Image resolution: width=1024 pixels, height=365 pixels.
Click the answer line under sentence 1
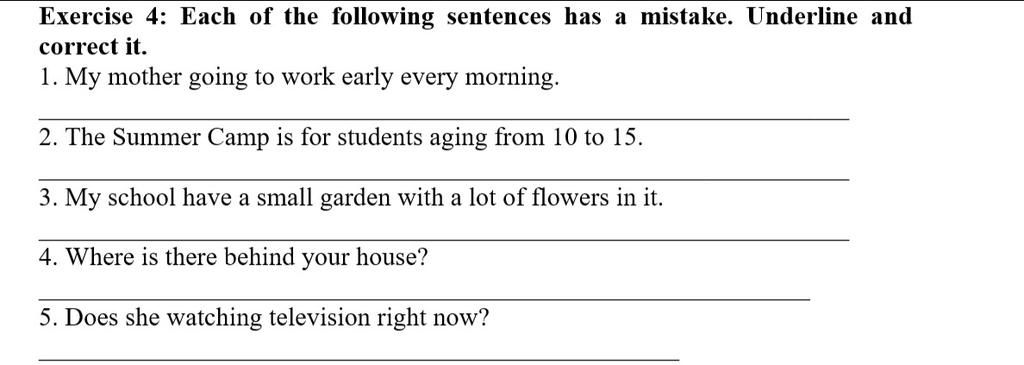tap(444, 119)
